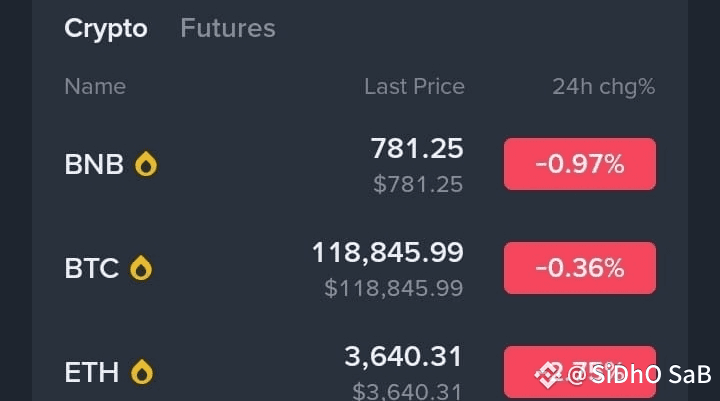This screenshot has width=720, height=401.
Task: Open the Crypto tab
Action: click(x=105, y=28)
